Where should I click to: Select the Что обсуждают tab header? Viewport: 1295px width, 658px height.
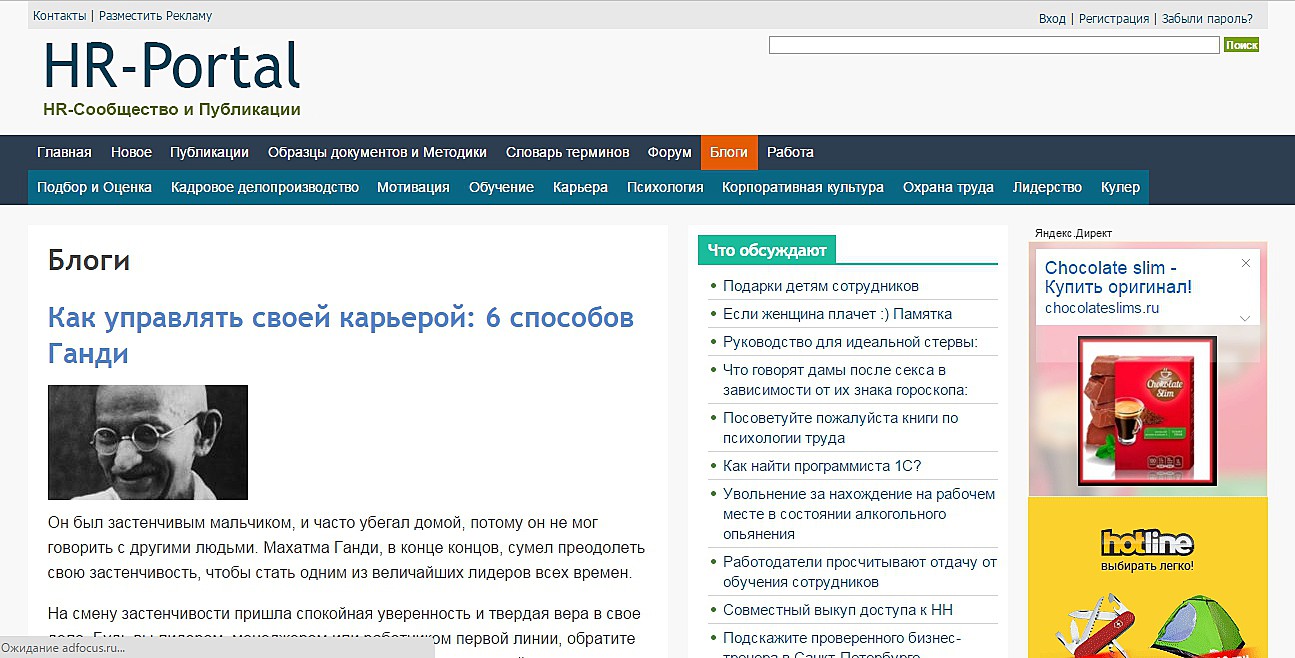(x=767, y=250)
